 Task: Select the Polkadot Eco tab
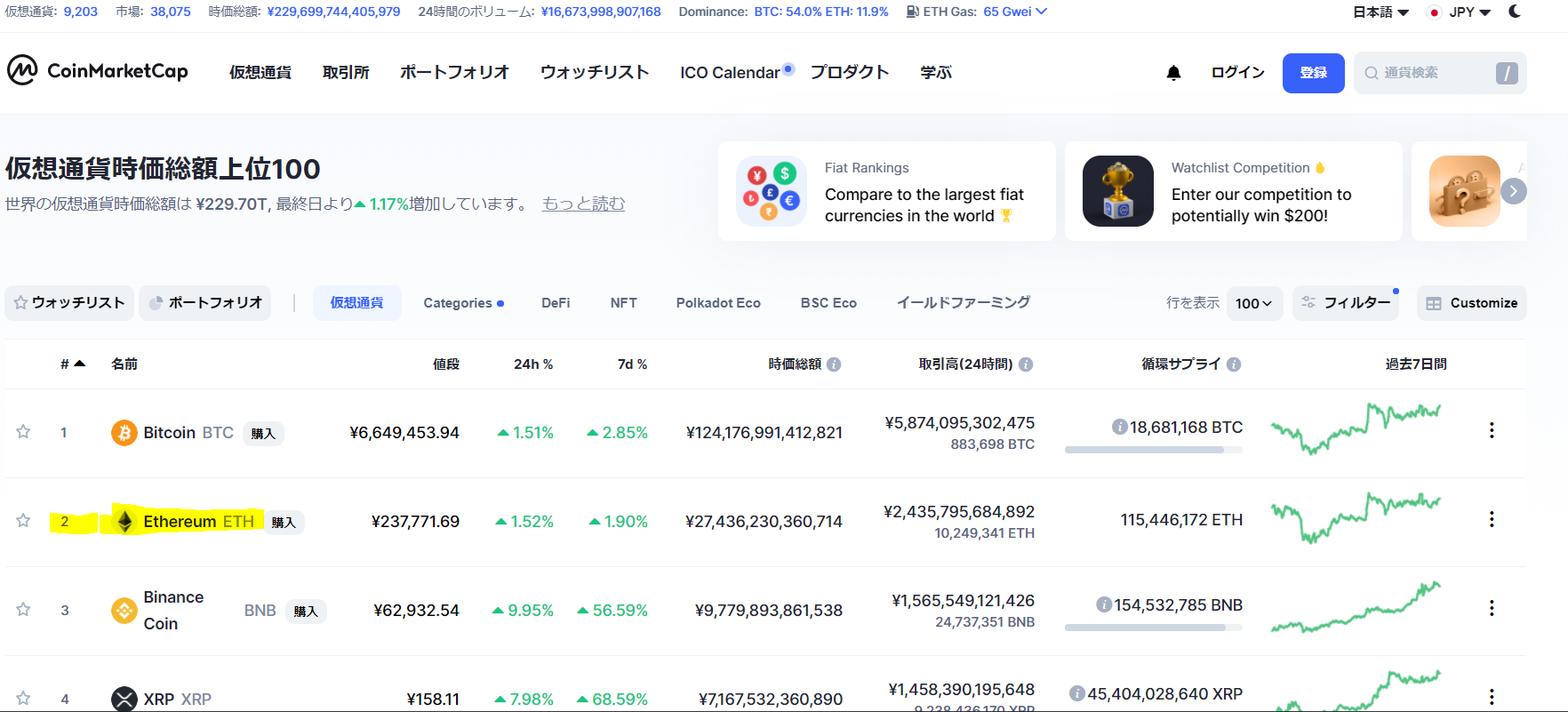[718, 303]
